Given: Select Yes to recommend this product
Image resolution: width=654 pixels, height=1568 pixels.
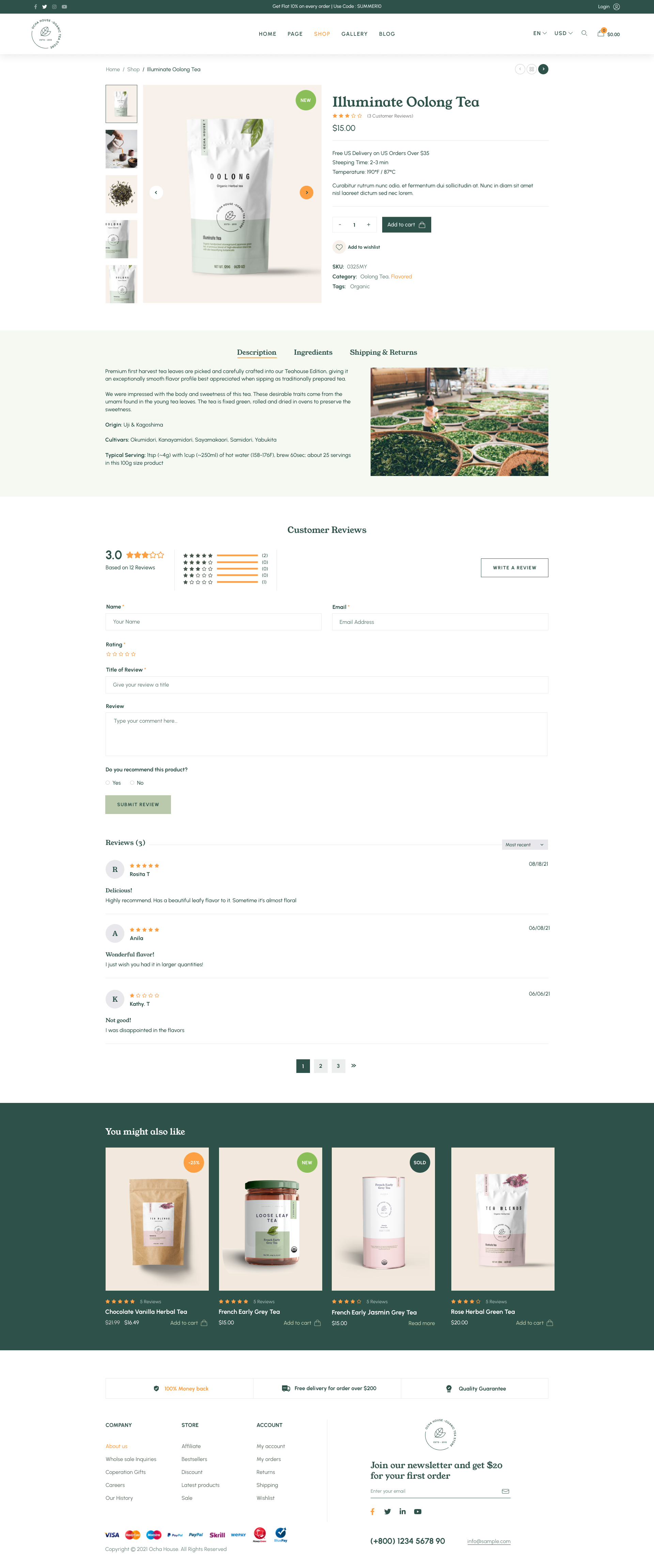Looking at the screenshot, I should click(108, 783).
